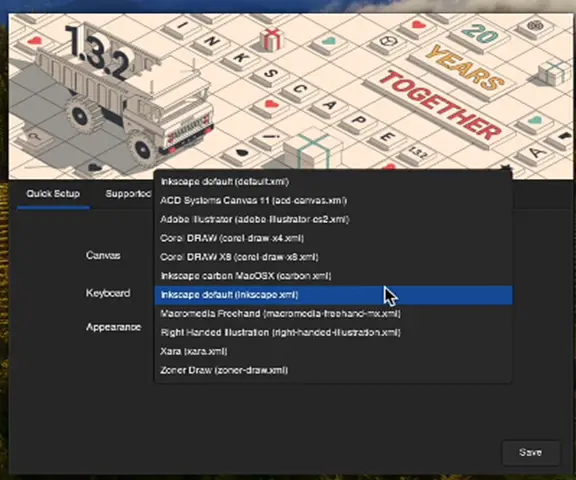The image size is (576, 480).
Task: Open the Quick Setup tab
Action: (53, 194)
